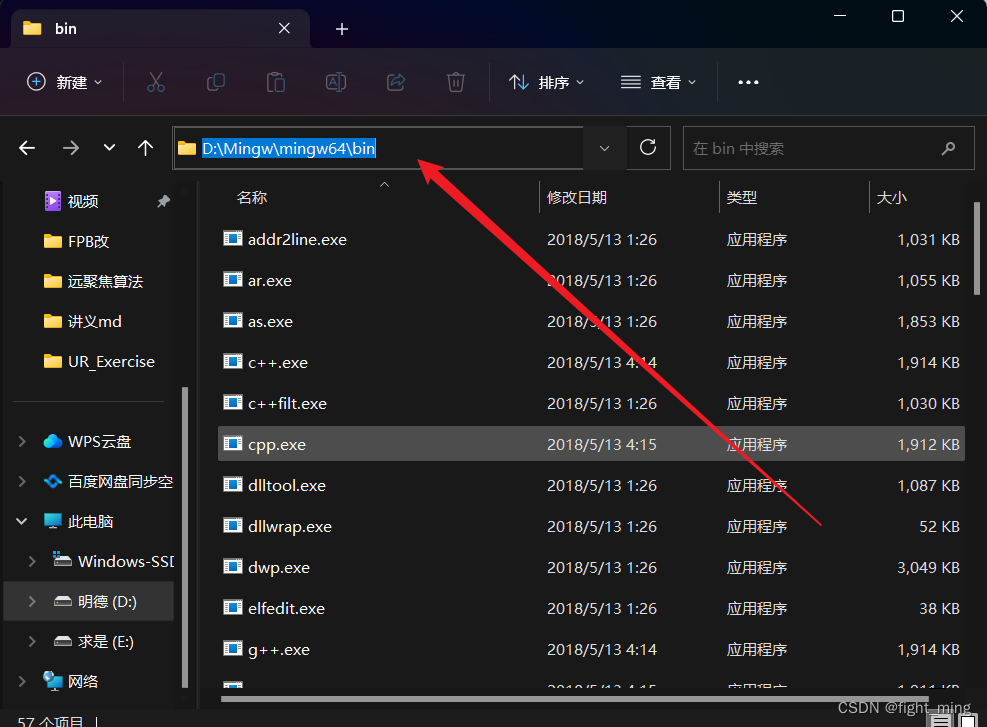Open recent locations dropdown chevron
This screenshot has height=727, width=987.
coord(110,148)
